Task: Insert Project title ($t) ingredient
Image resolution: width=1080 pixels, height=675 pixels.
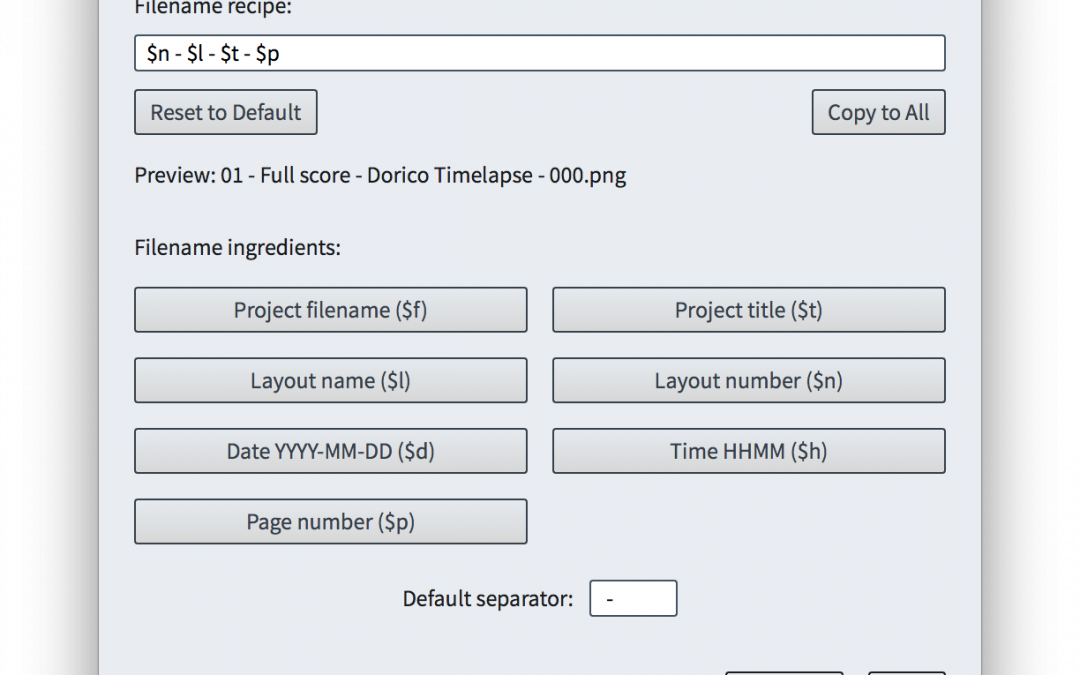Action: click(749, 310)
